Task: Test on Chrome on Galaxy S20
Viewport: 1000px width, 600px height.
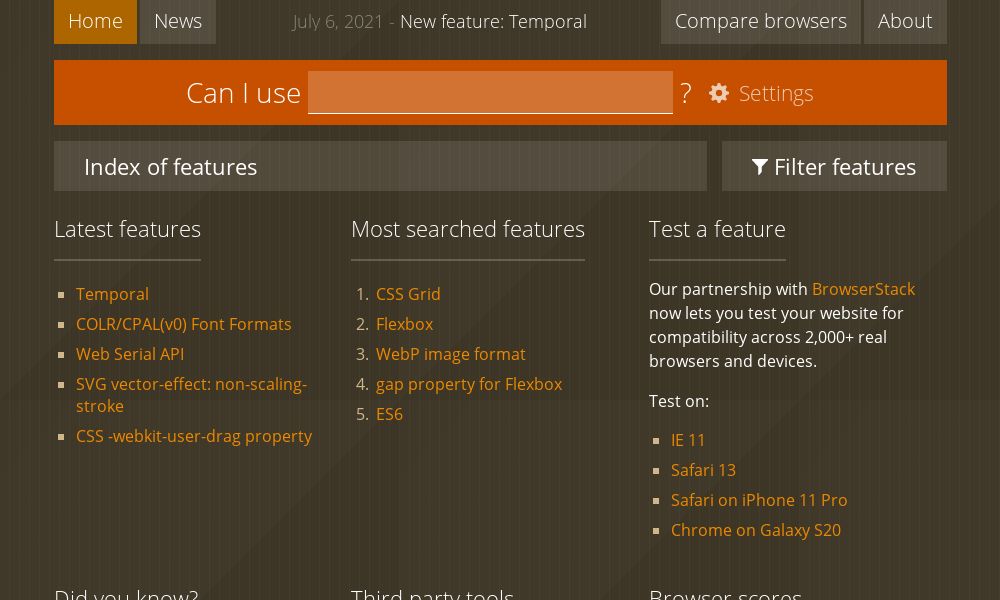Action: pos(756,530)
